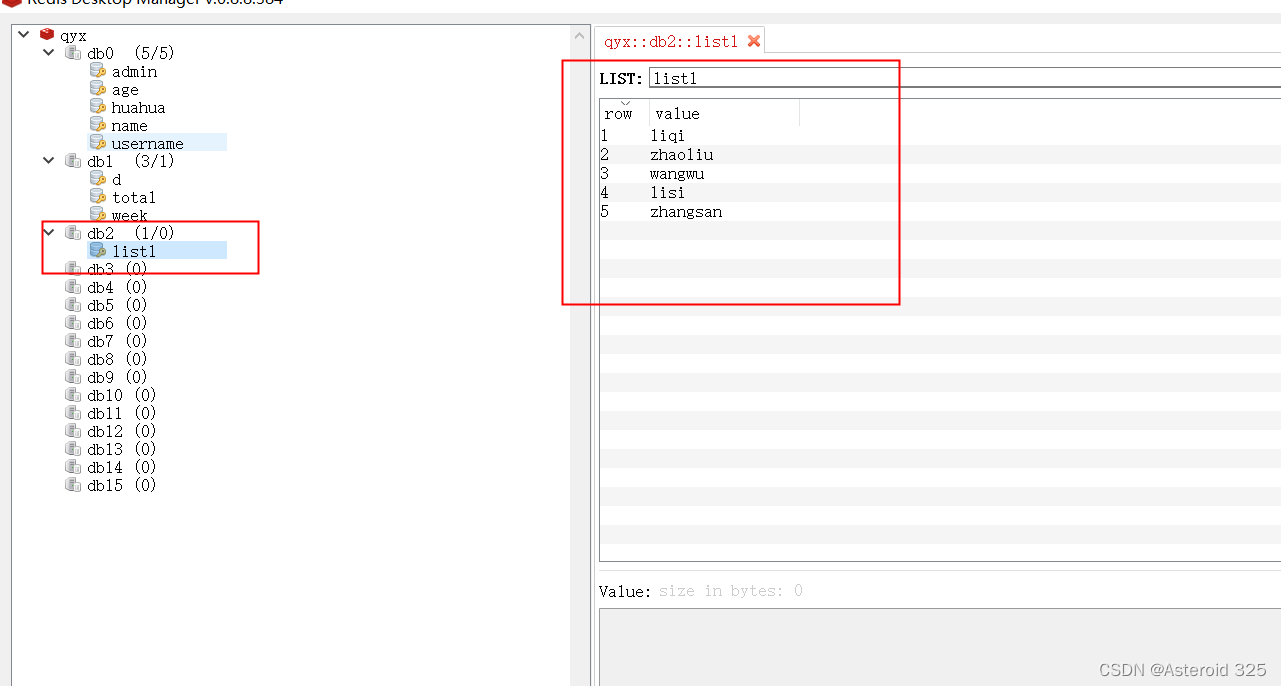1281x686 pixels.
Task: Open the d key in db1
Action: pyautogui.click(x=116, y=180)
